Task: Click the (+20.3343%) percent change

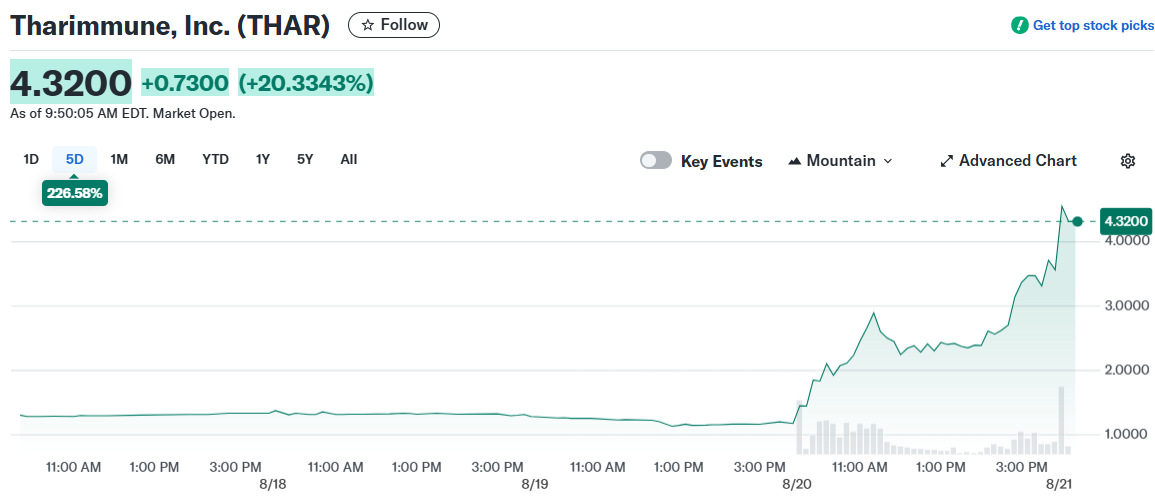Action: (306, 83)
